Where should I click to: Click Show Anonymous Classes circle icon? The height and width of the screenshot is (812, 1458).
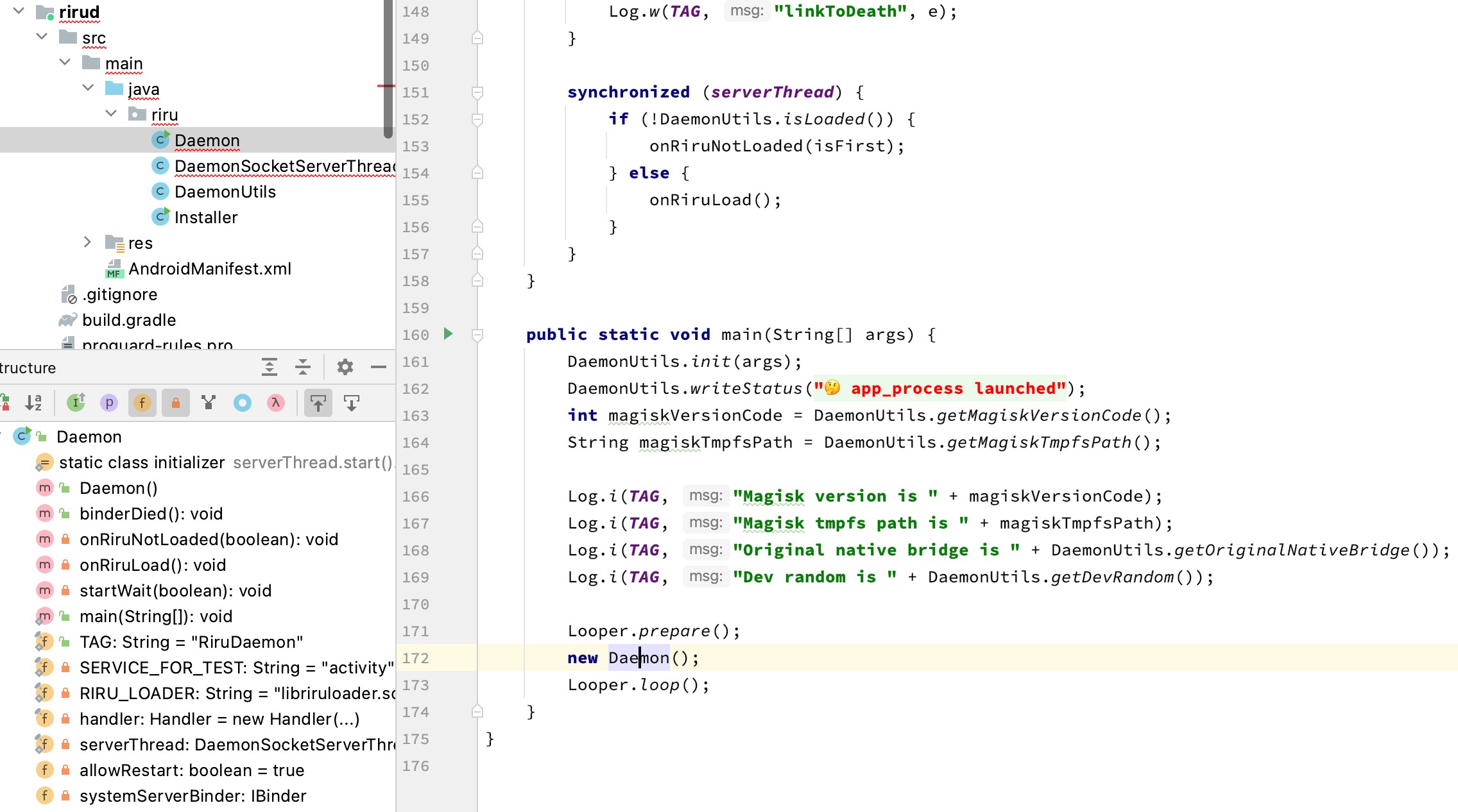(242, 403)
